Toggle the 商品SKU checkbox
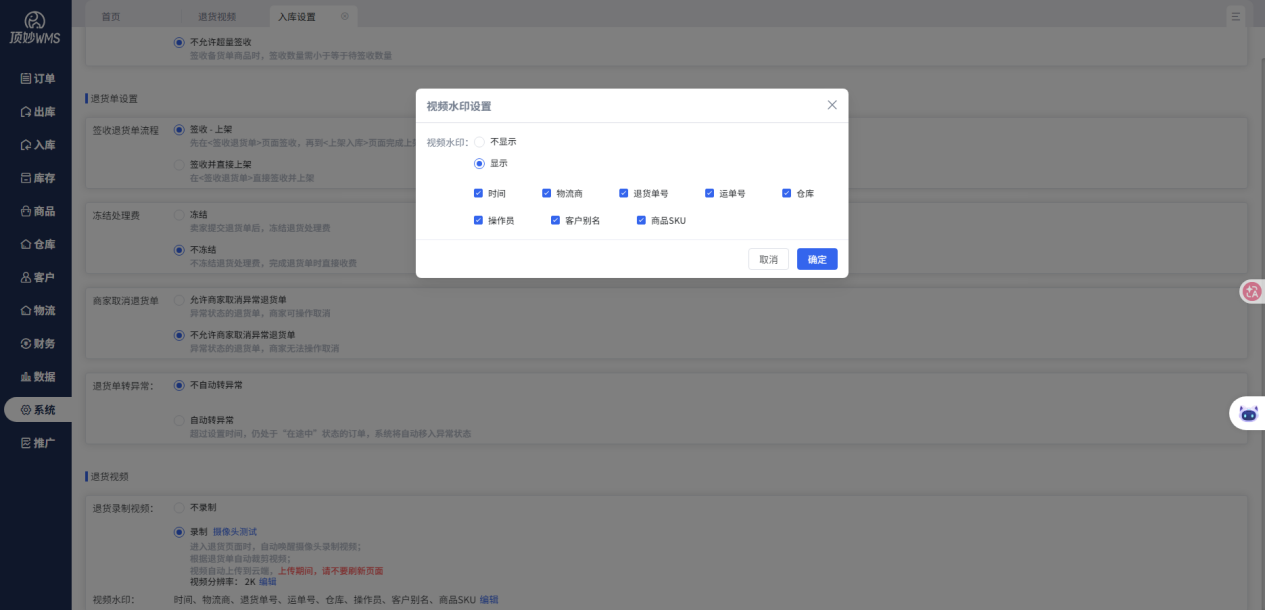The height and width of the screenshot is (610, 1265). (x=641, y=220)
